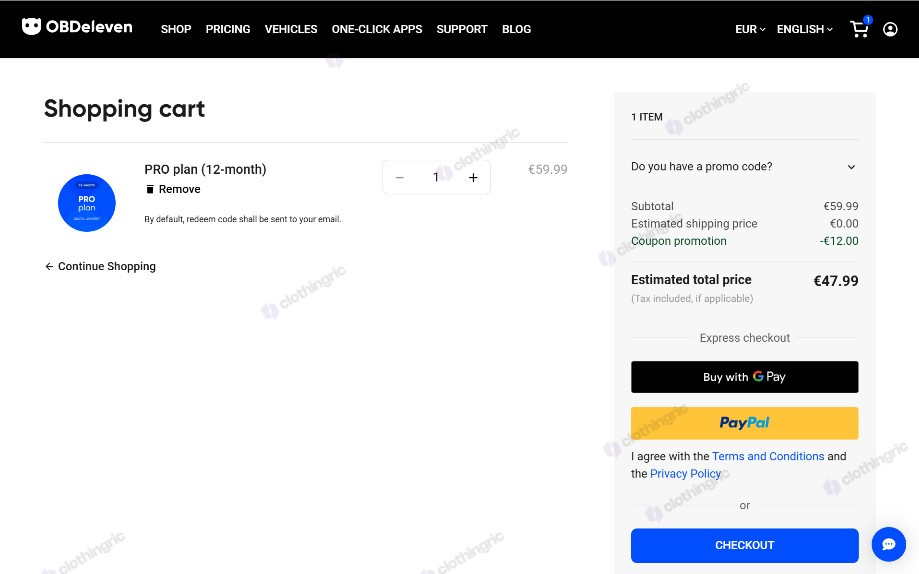This screenshot has height=574, width=919.
Task: Click the redeem code email note
Action: [x=243, y=219]
